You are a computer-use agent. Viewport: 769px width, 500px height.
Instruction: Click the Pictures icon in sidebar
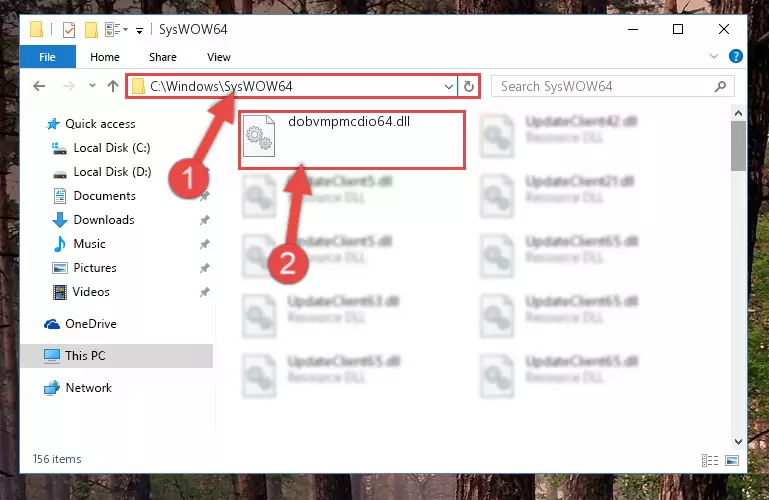[x=60, y=268]
